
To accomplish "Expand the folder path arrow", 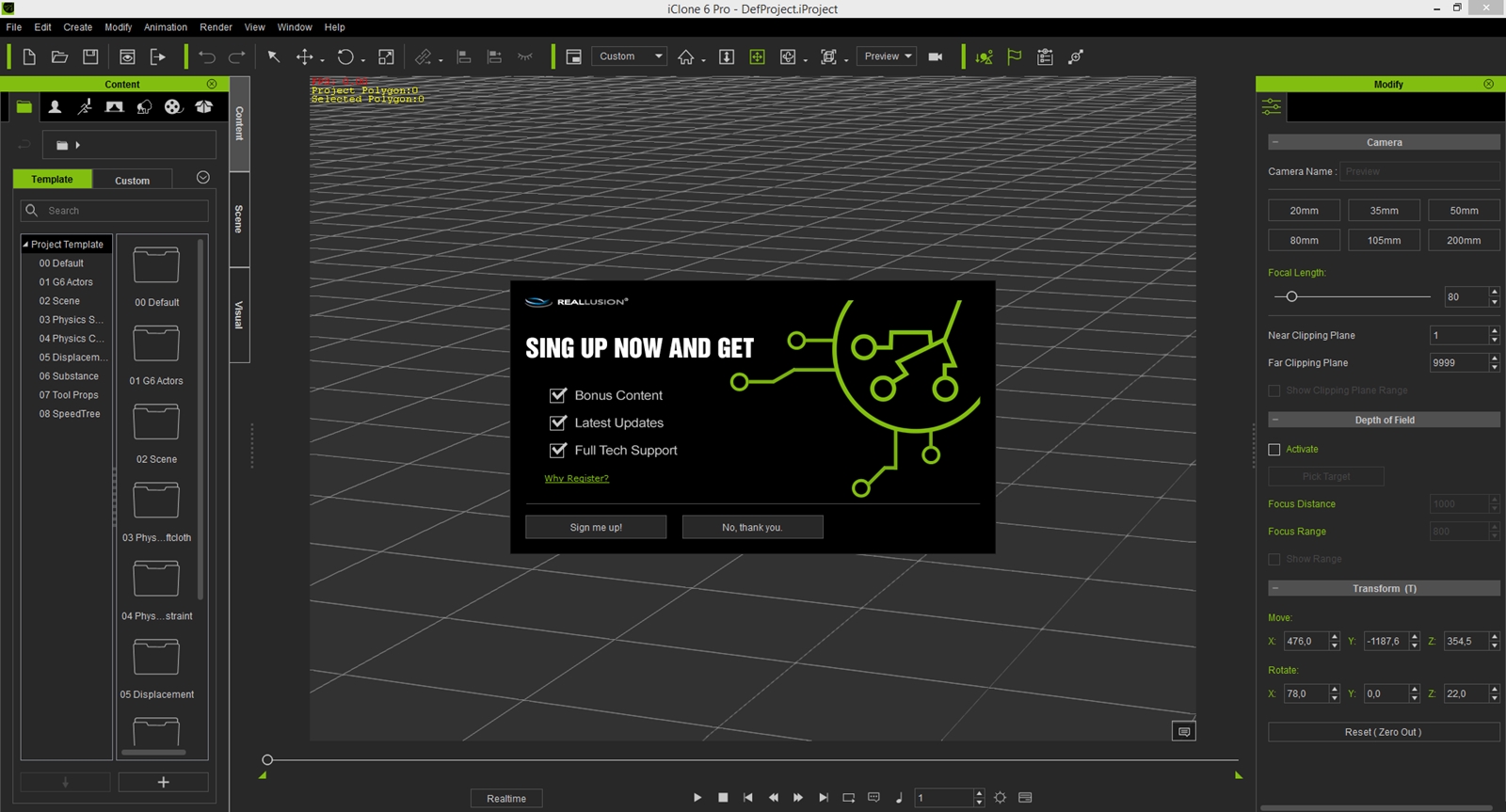I will point(77,145).
